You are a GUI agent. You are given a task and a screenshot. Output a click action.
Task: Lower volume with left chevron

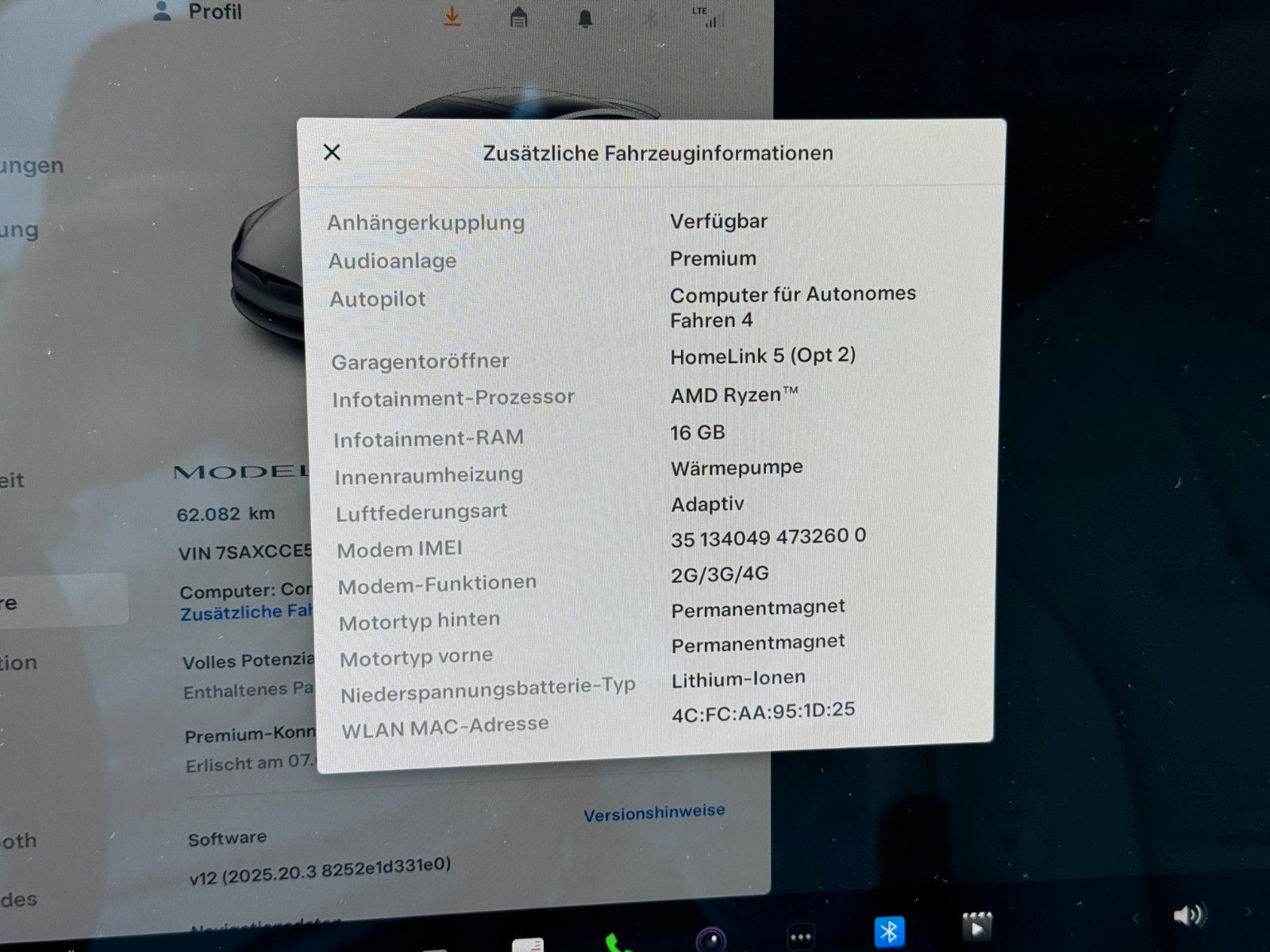click(x=1135, y=919)
